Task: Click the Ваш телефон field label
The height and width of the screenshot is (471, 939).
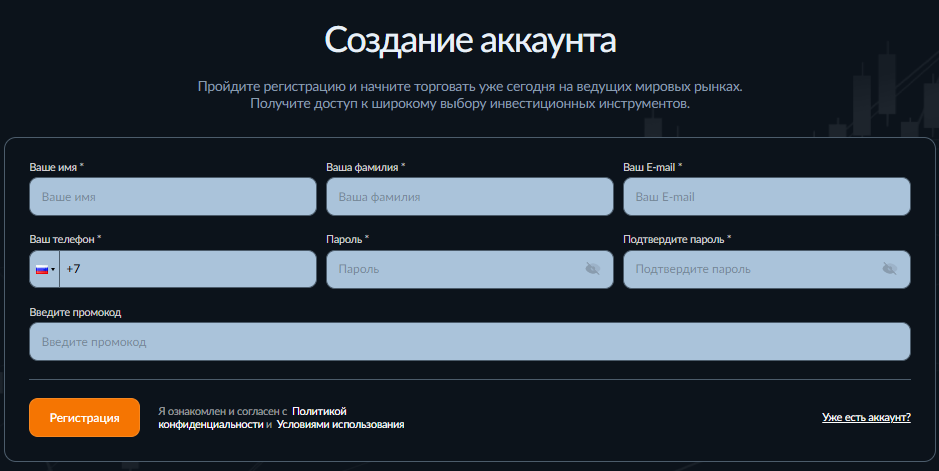Action: point(65,240)
